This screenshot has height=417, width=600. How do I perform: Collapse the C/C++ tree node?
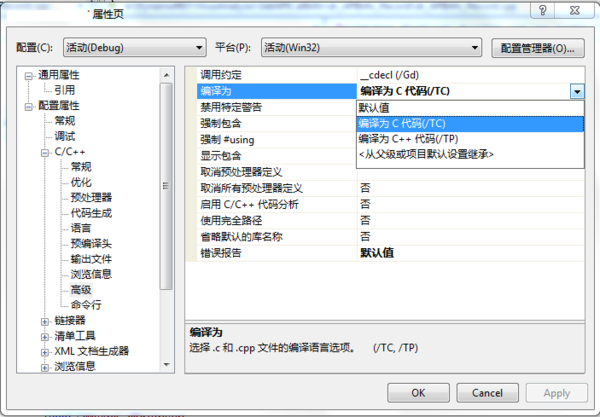(45, 153)
